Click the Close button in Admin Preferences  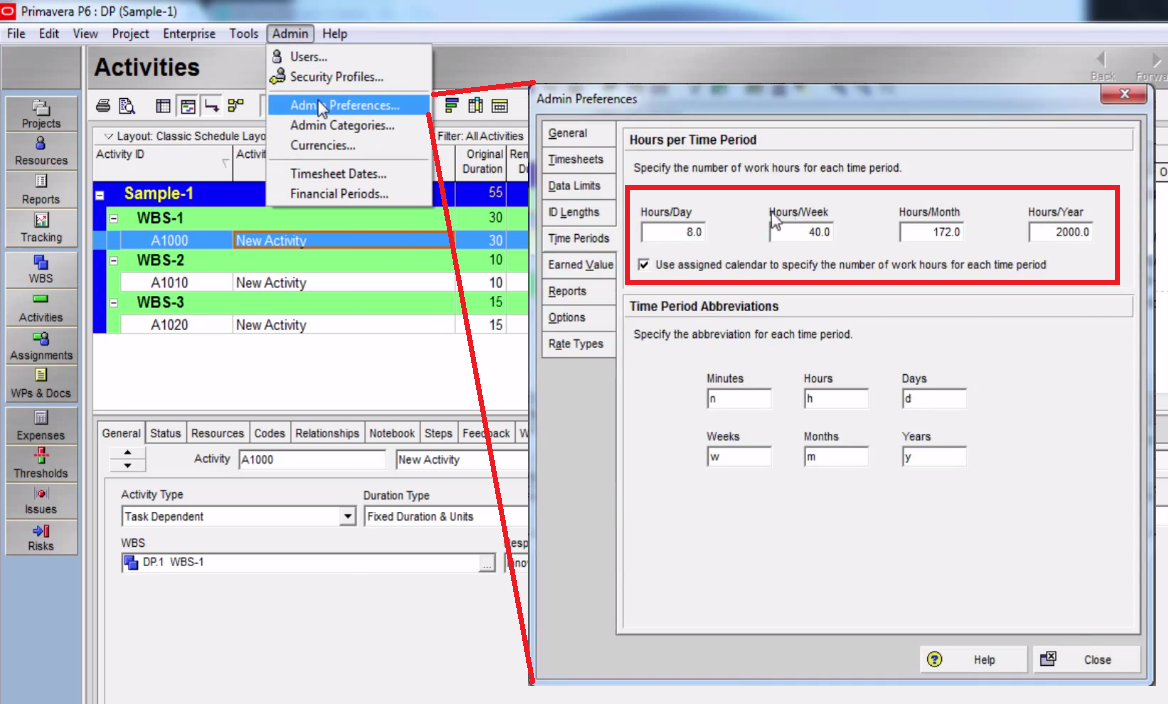point(1087,659)
